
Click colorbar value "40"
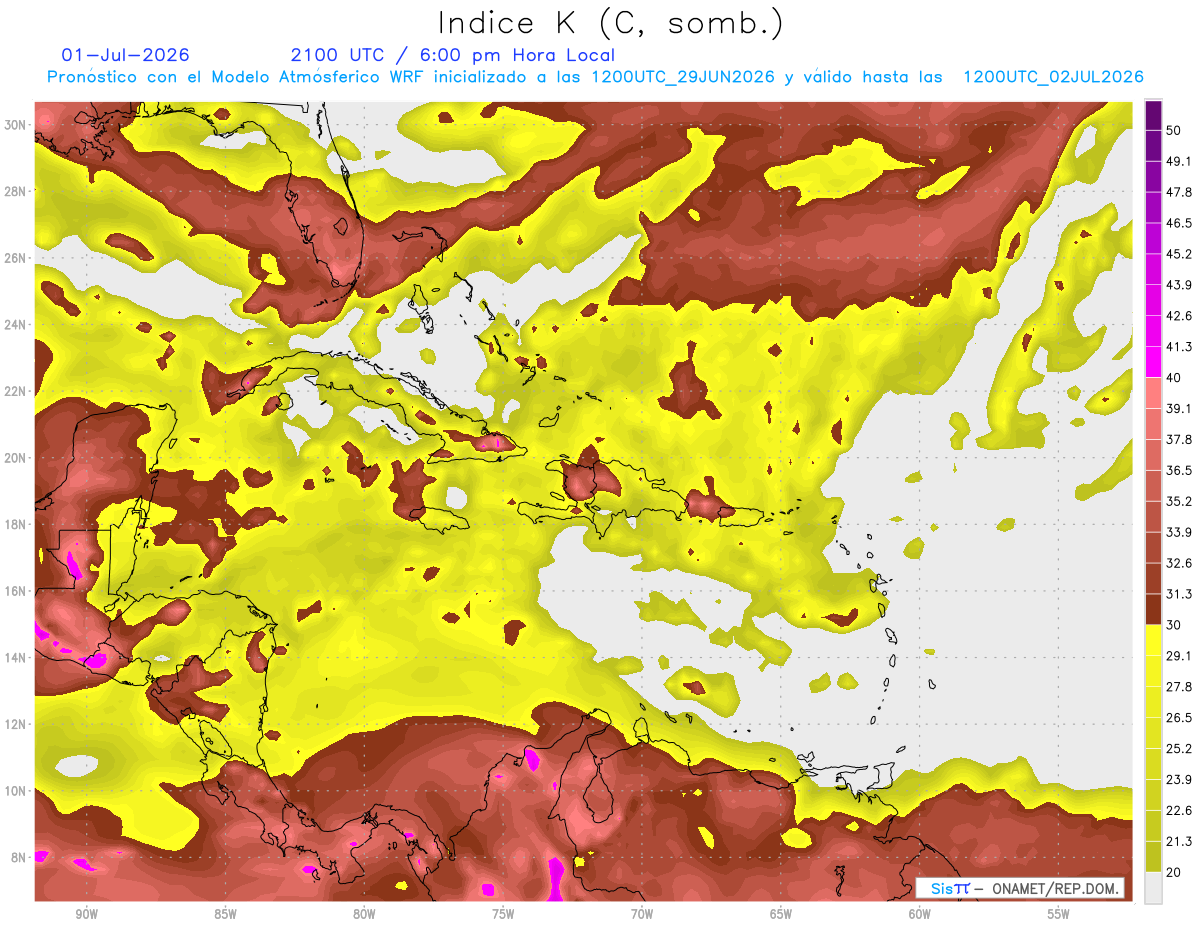pyautogui.click(x=1175, y=378)
